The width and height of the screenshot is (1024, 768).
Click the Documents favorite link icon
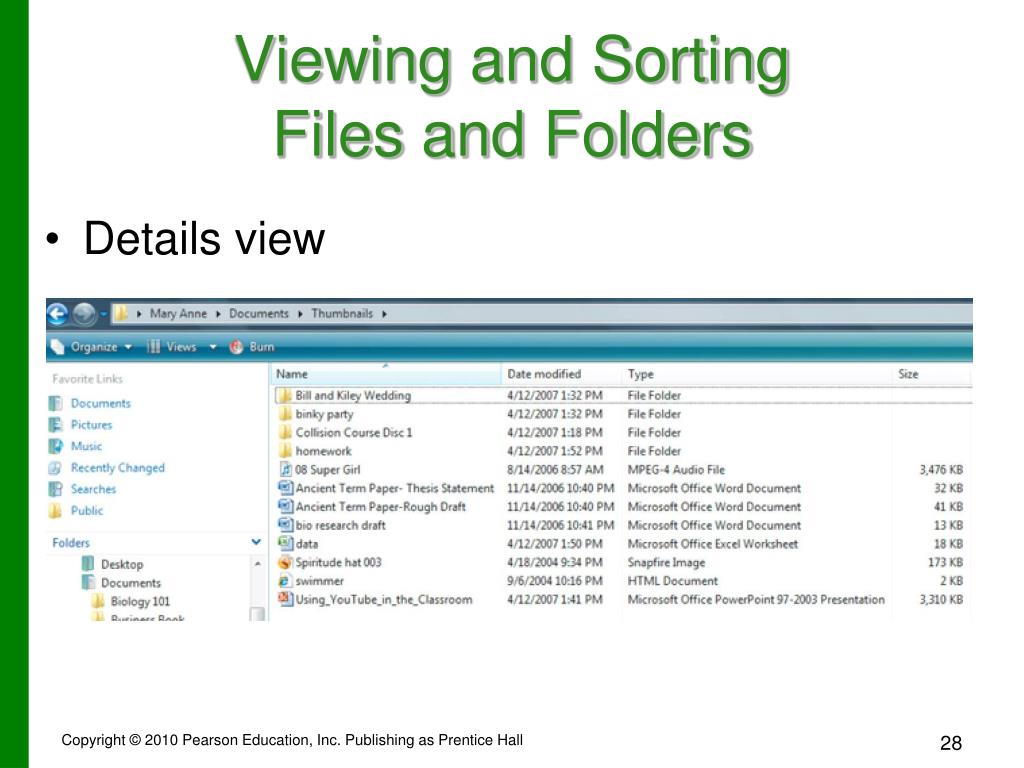56,404
